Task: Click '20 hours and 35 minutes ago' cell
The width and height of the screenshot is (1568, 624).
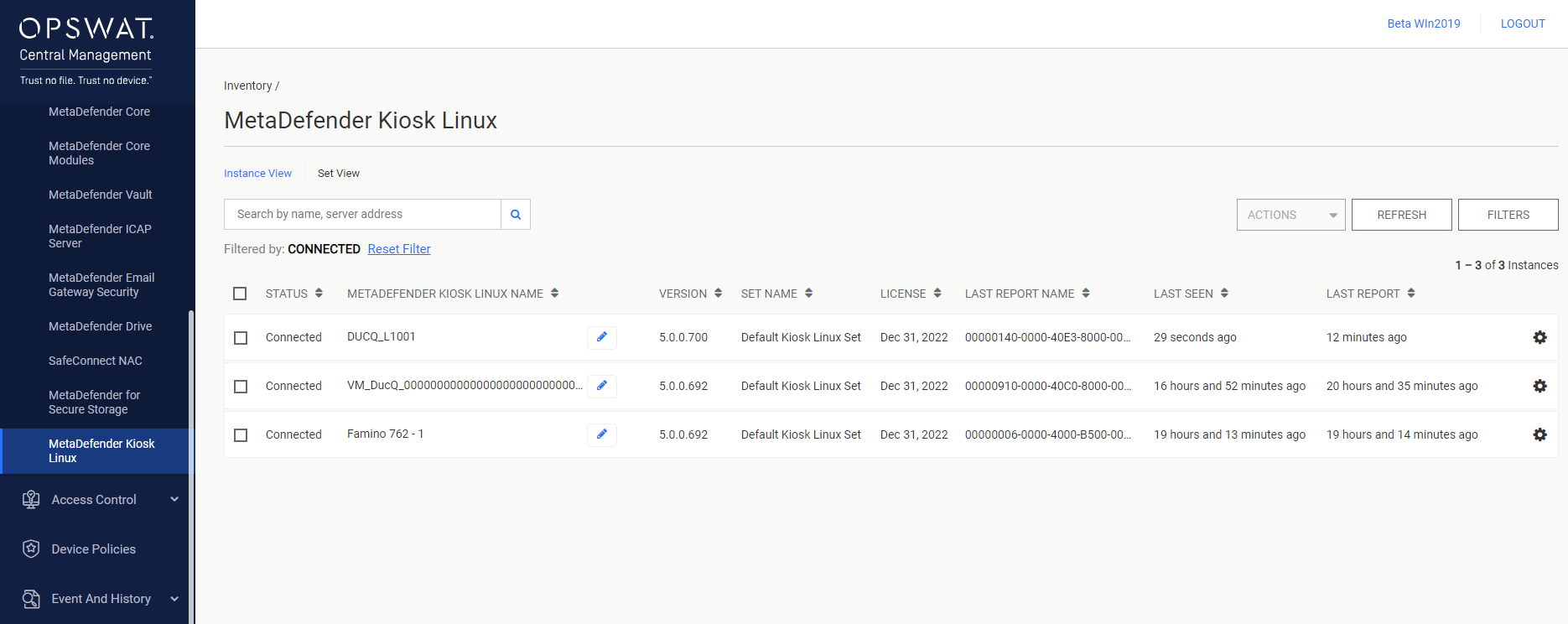Action: (1402, 386)
